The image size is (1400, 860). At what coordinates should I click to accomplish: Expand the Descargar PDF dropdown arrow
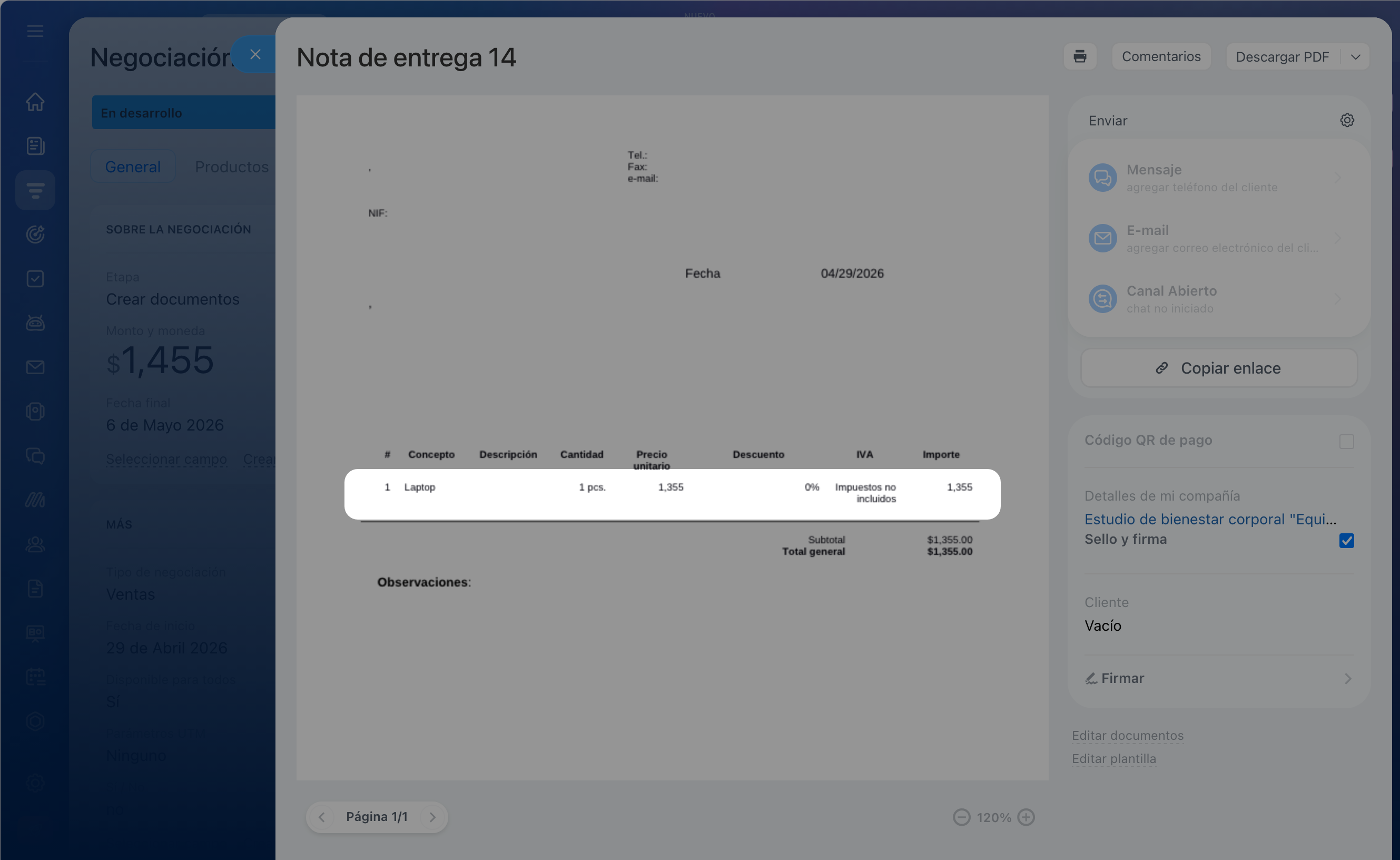[1356, 57]
